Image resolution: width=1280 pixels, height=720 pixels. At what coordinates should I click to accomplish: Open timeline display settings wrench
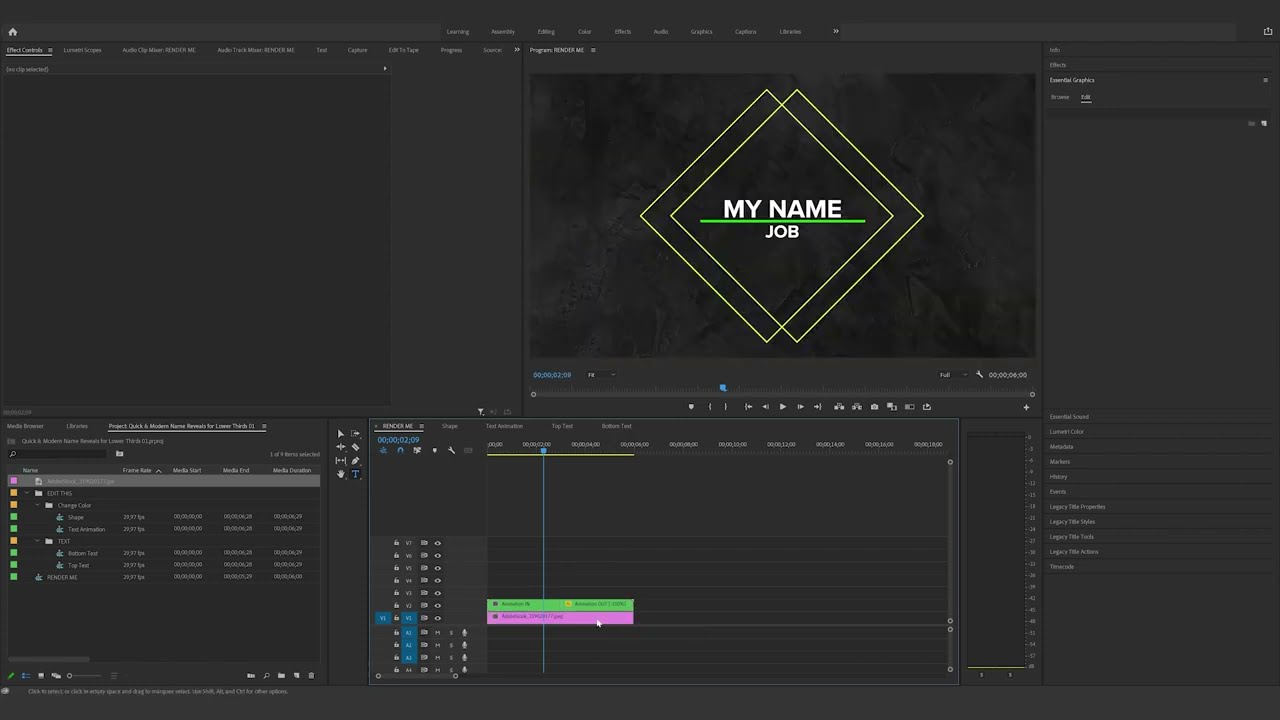click(x=451, y=450)
